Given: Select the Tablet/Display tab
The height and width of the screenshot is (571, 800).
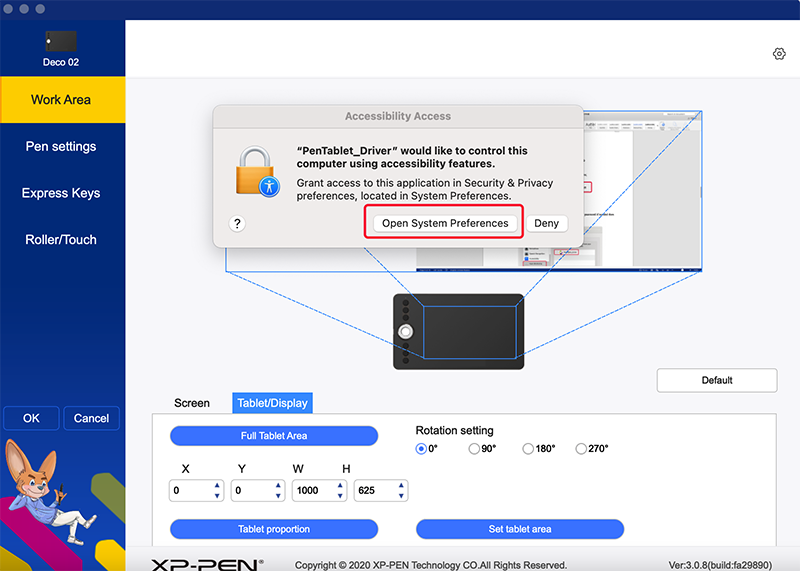Looking at the screenshot, I should [x=272, y=403].
